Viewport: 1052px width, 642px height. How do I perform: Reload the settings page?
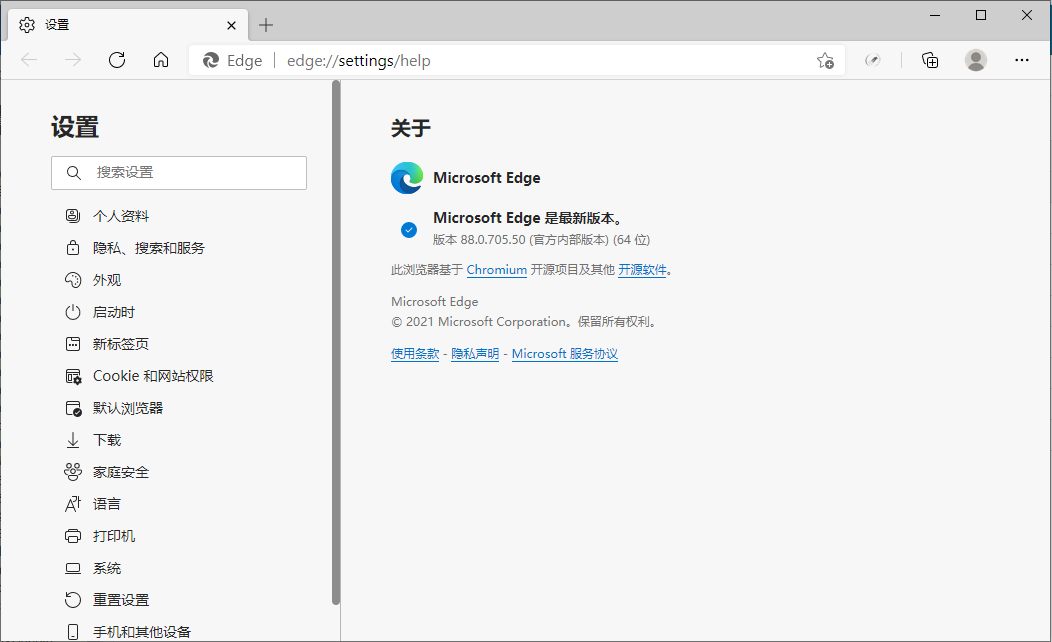click(x=117, y=60)
